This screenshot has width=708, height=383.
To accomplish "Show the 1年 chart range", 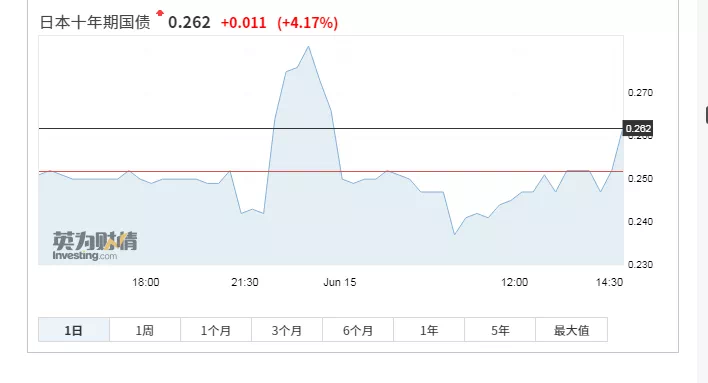I will click(x=429, y=330).
